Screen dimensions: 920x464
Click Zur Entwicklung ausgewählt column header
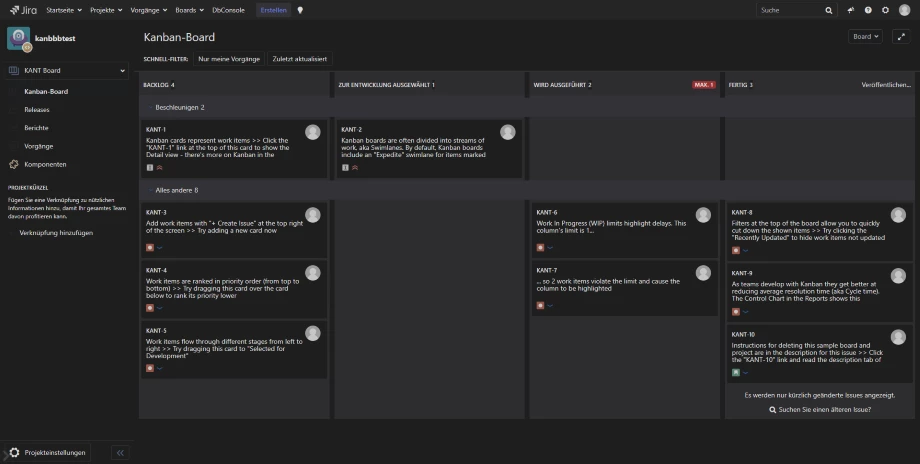(x=387, y=85)
